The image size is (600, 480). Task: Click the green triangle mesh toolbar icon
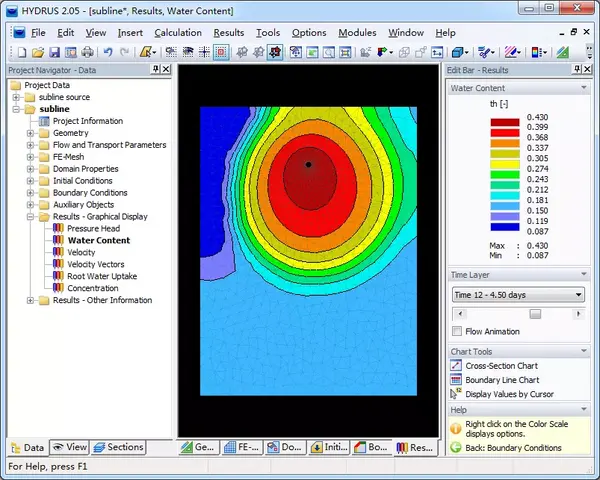tap(562, 52)
